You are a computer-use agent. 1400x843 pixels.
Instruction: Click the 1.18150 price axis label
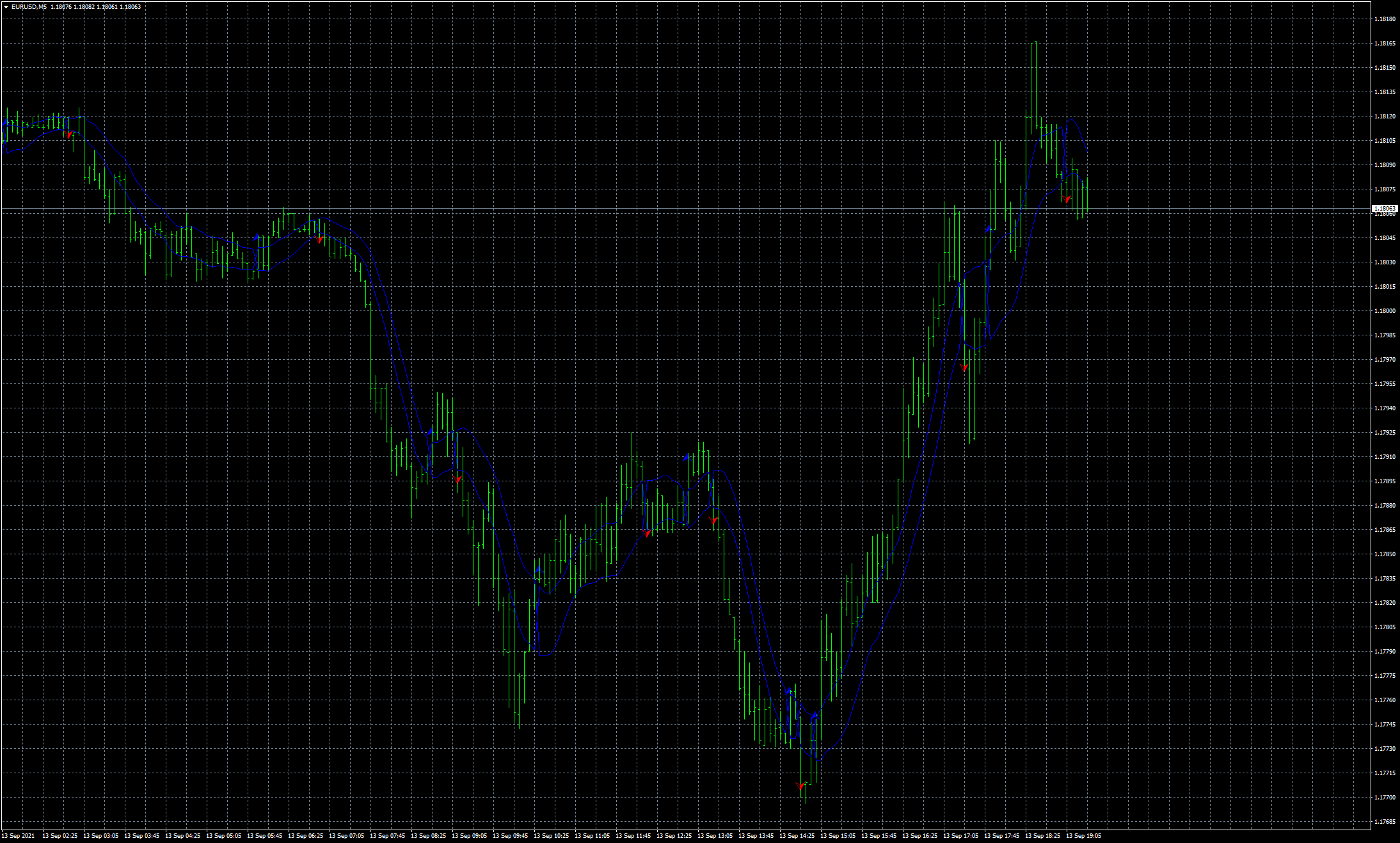click(1385, 68)
